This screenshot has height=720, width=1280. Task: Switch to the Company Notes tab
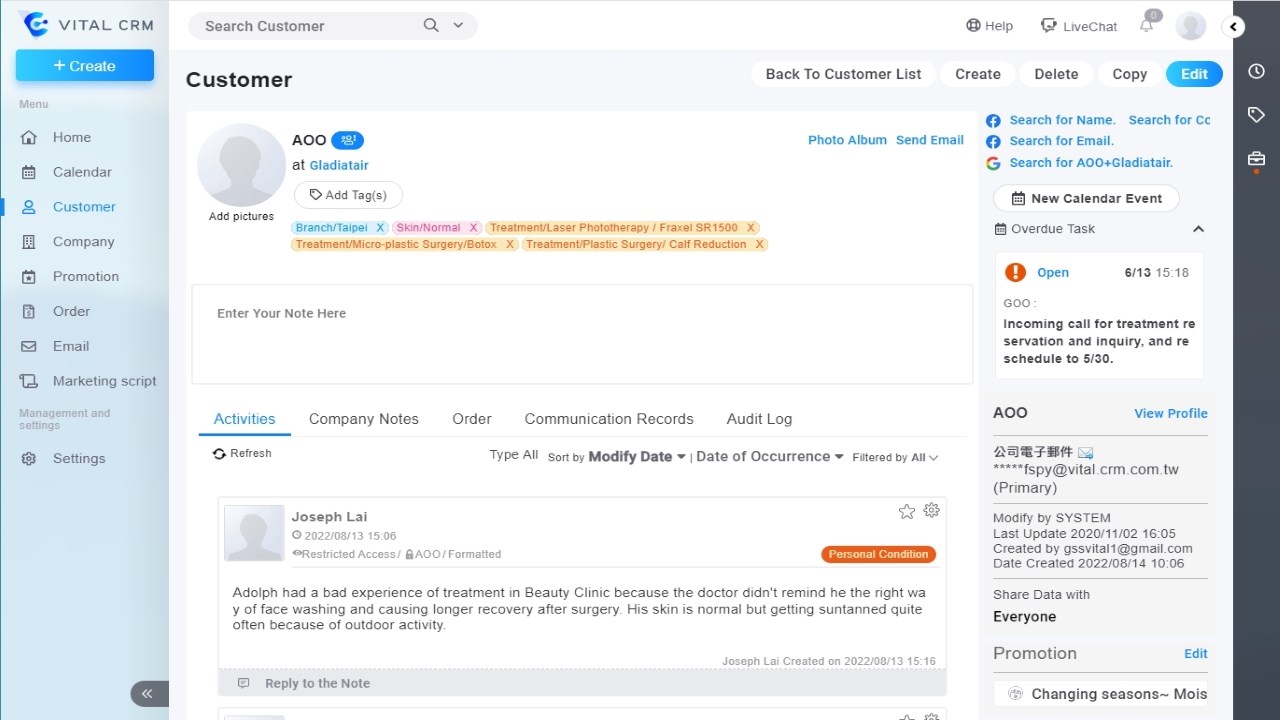(x=363, y=419)
